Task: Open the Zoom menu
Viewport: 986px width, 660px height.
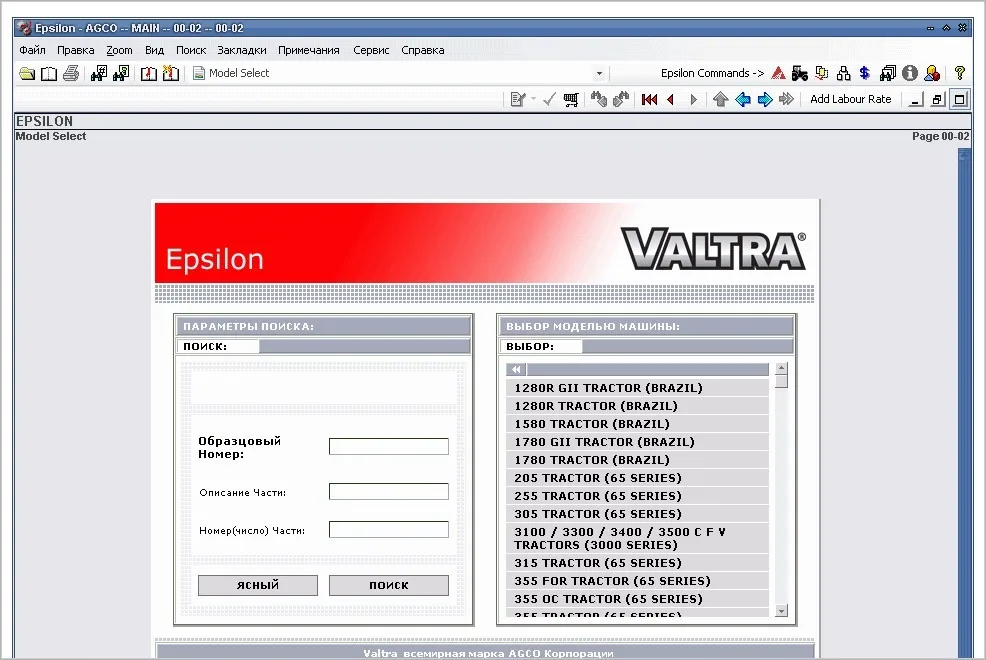Action: [x=119, y=50]
